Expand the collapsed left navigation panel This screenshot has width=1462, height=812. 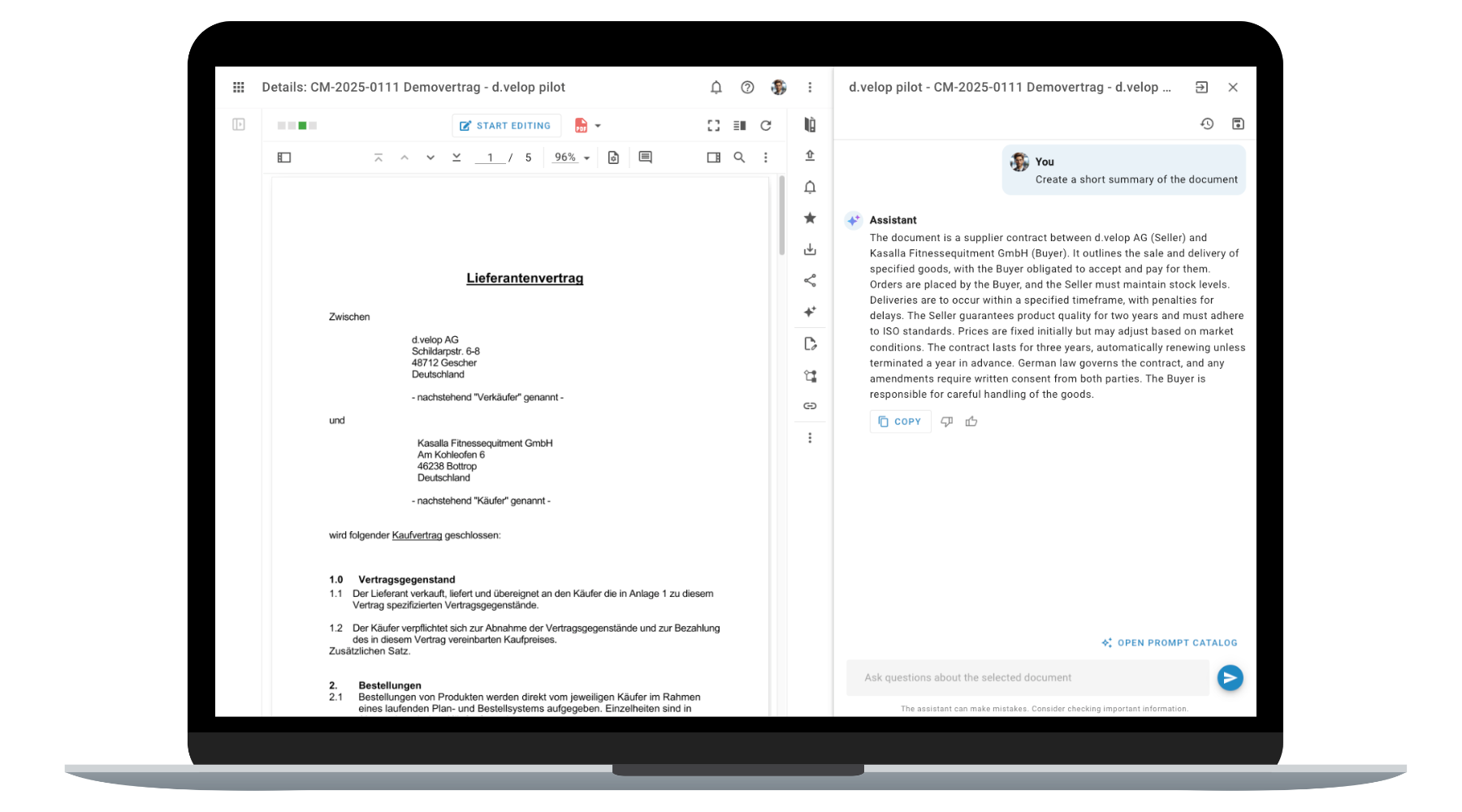pos(239,124)
